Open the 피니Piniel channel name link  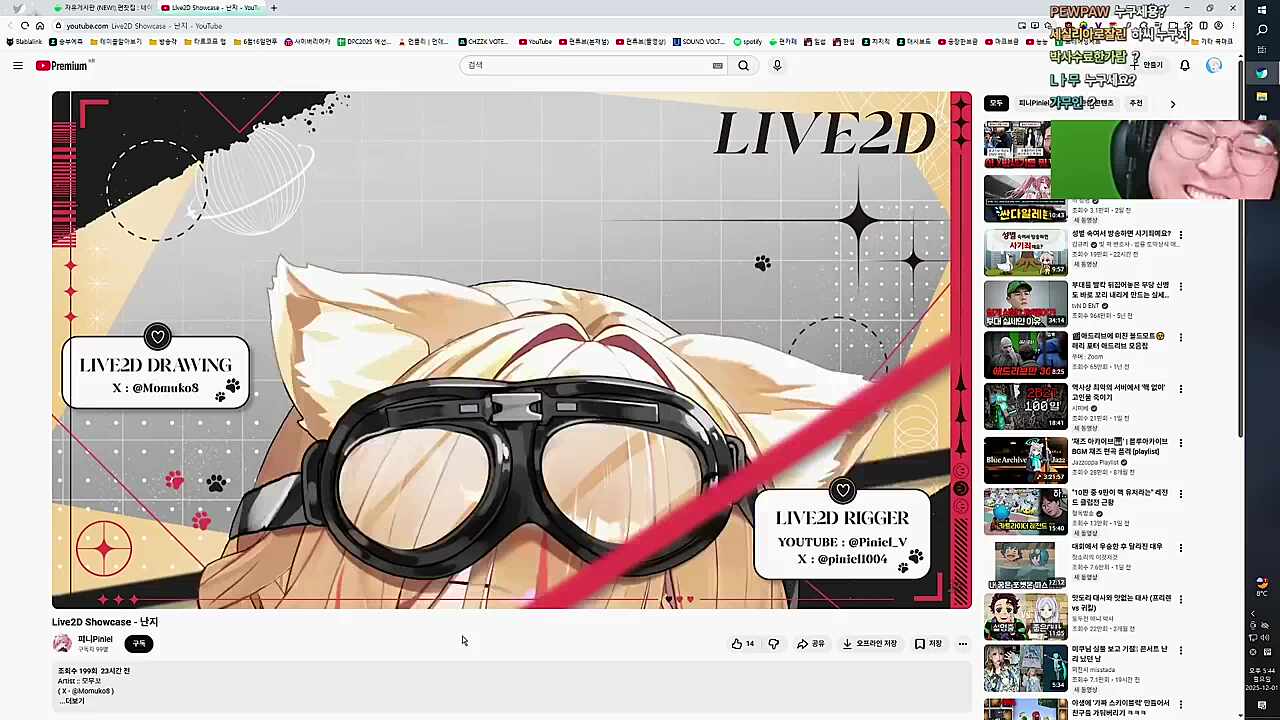[96, 639]
